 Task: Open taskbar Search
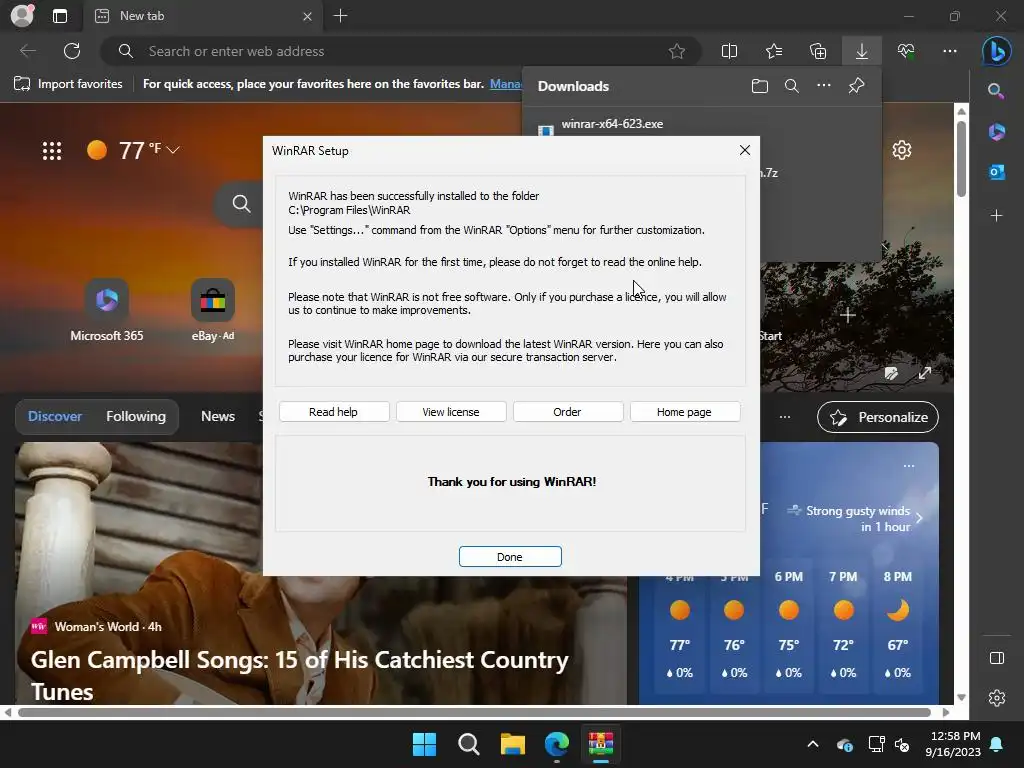tap(468, 744)
